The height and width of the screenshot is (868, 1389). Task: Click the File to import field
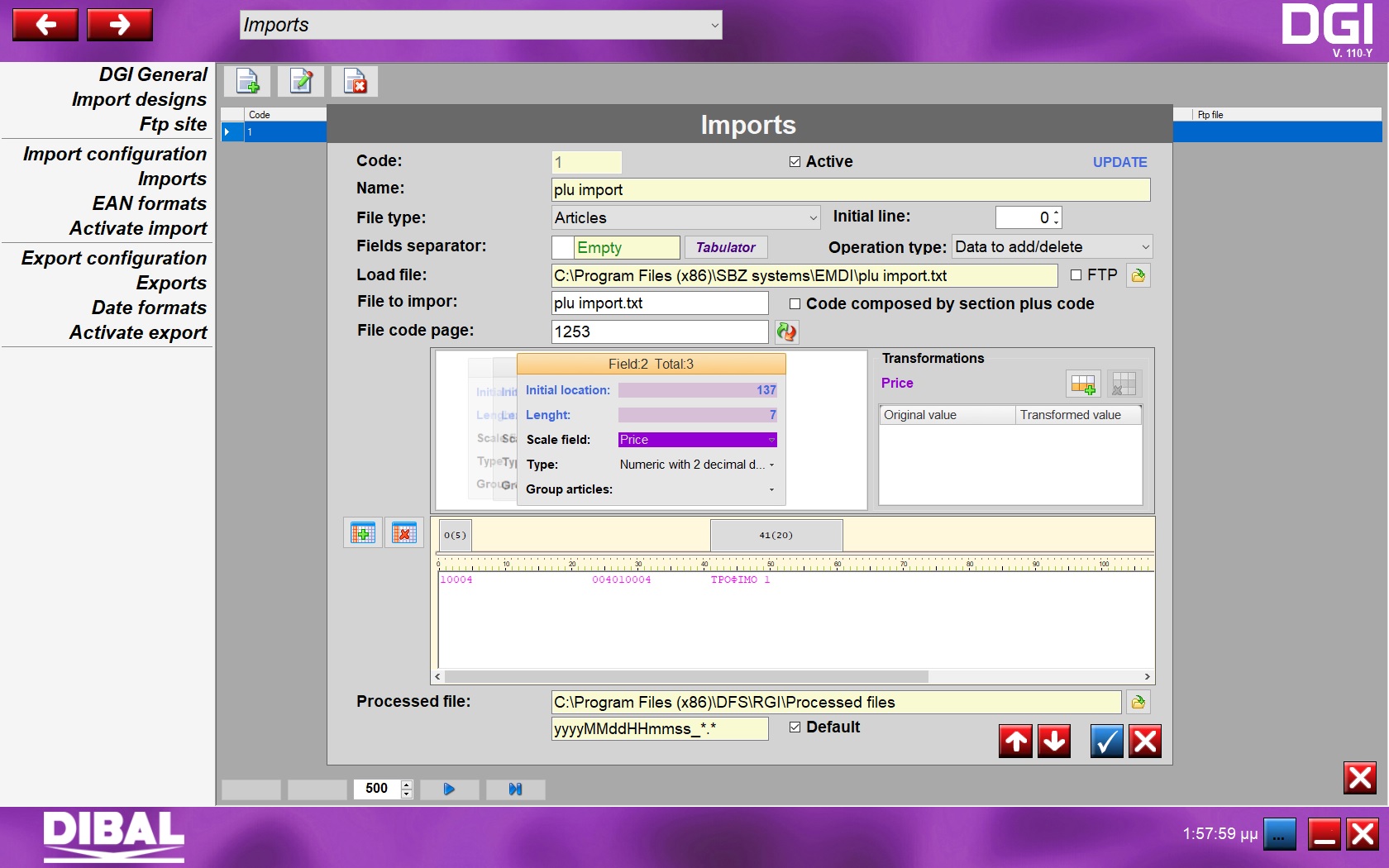click(x=660, y=303)
